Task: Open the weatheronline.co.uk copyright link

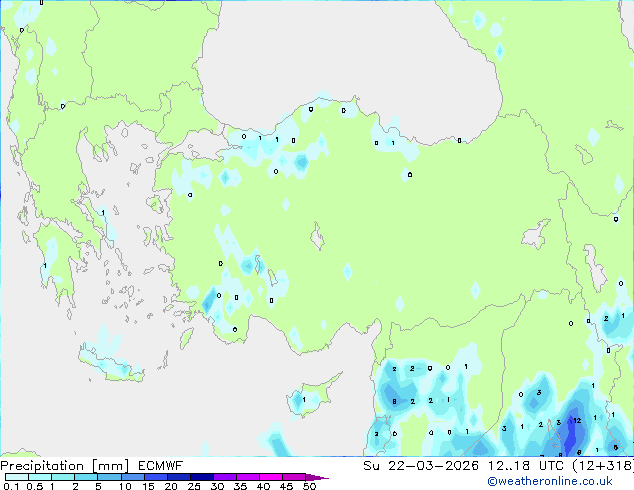Action: coord(549,481)
